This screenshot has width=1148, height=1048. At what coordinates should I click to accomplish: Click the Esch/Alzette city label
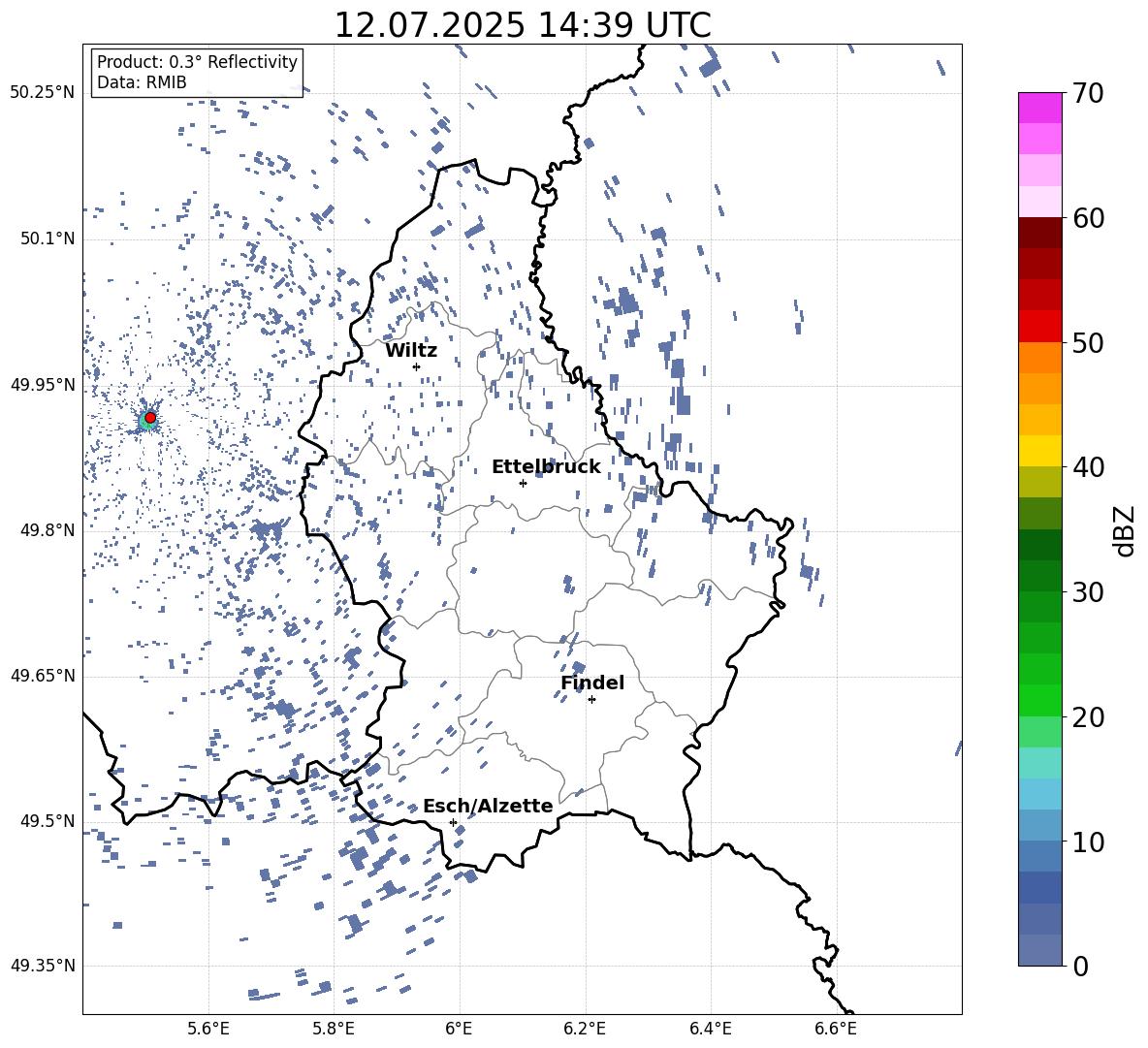point(488,806)
